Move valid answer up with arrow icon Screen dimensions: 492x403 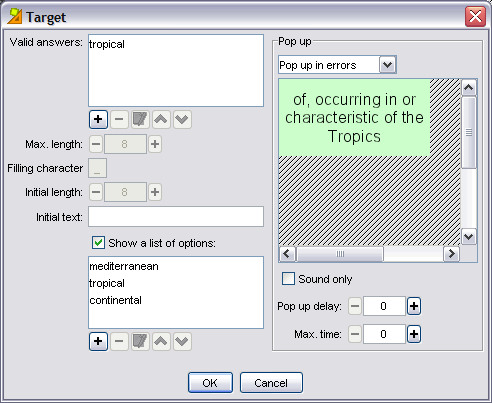pos(161,119)
